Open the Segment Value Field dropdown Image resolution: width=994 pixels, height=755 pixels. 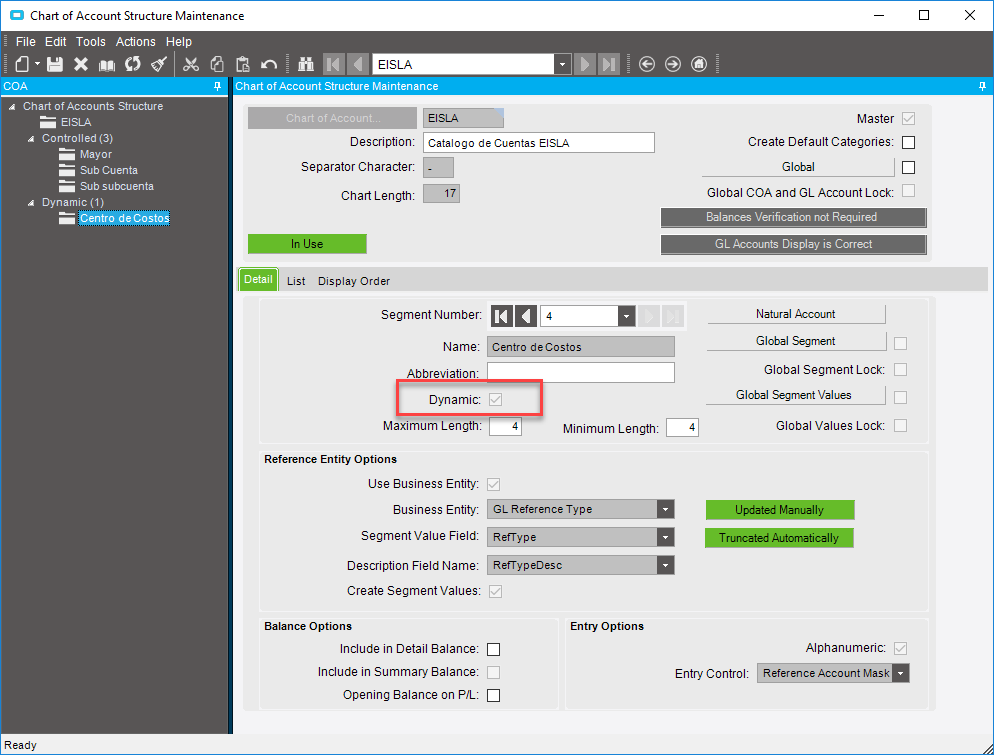point(665,537)
